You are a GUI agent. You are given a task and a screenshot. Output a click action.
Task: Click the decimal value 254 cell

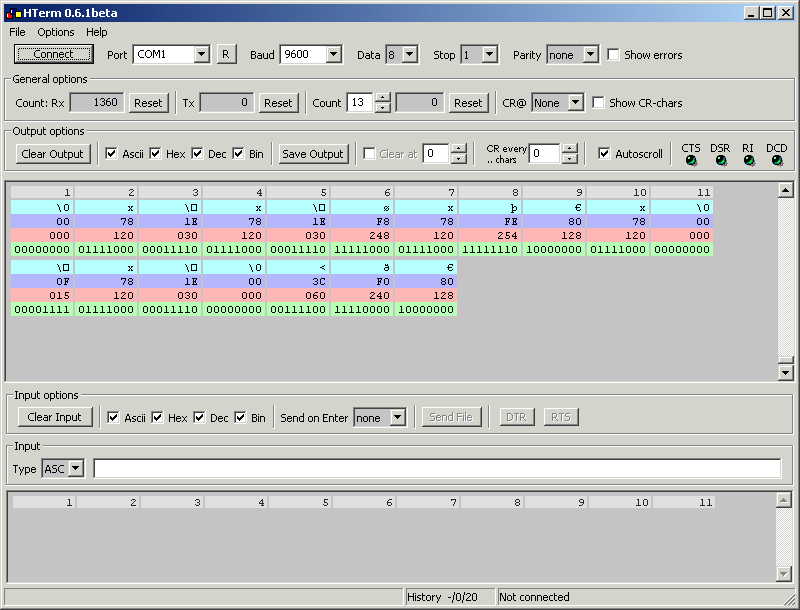(x=490, y=235)
